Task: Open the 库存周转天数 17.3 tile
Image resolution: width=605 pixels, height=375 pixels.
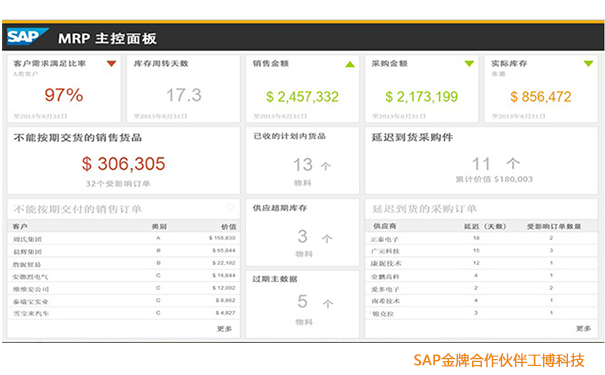Action: tap(183, 89)
